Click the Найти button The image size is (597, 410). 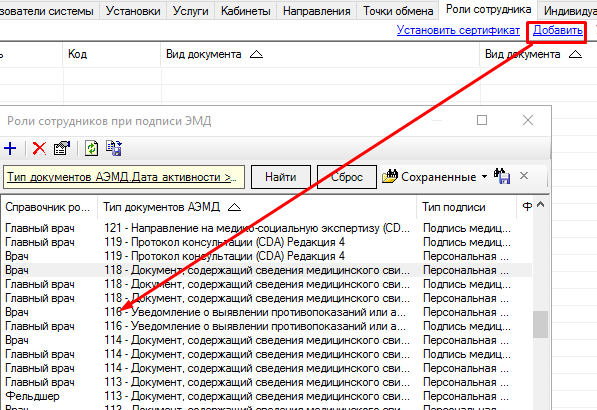tap(281, 177)
